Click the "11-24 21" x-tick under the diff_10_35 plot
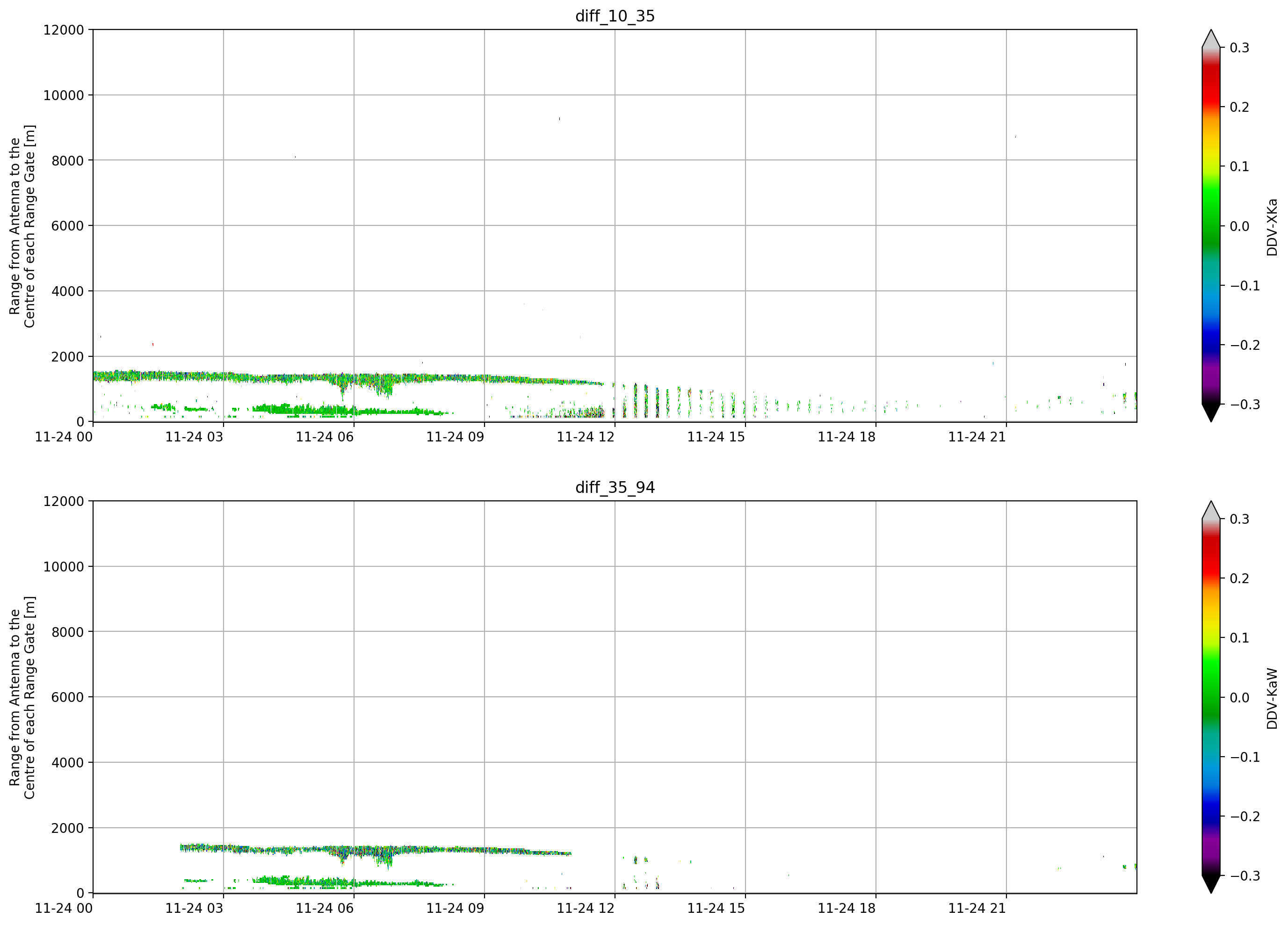Viewport: 1288px width, 925px height. 977,437
